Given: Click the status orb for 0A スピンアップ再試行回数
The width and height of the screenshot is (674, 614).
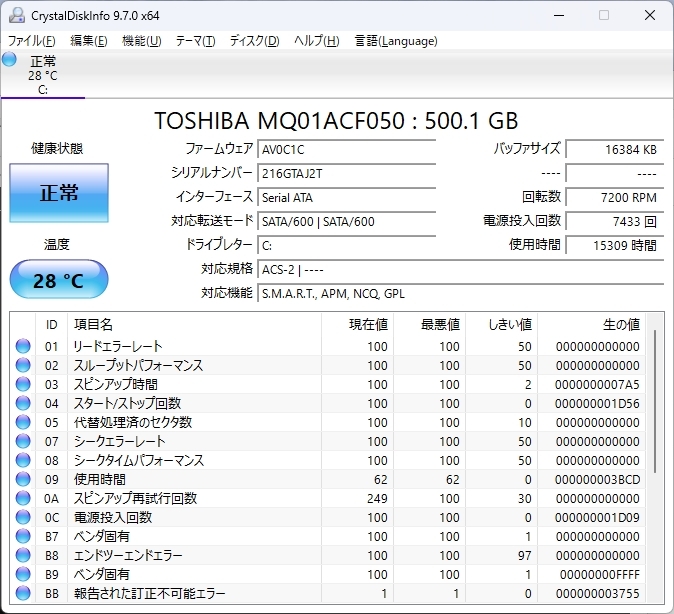Looking at the screenshot, I should pyautogui.click(x=23, y=498).
